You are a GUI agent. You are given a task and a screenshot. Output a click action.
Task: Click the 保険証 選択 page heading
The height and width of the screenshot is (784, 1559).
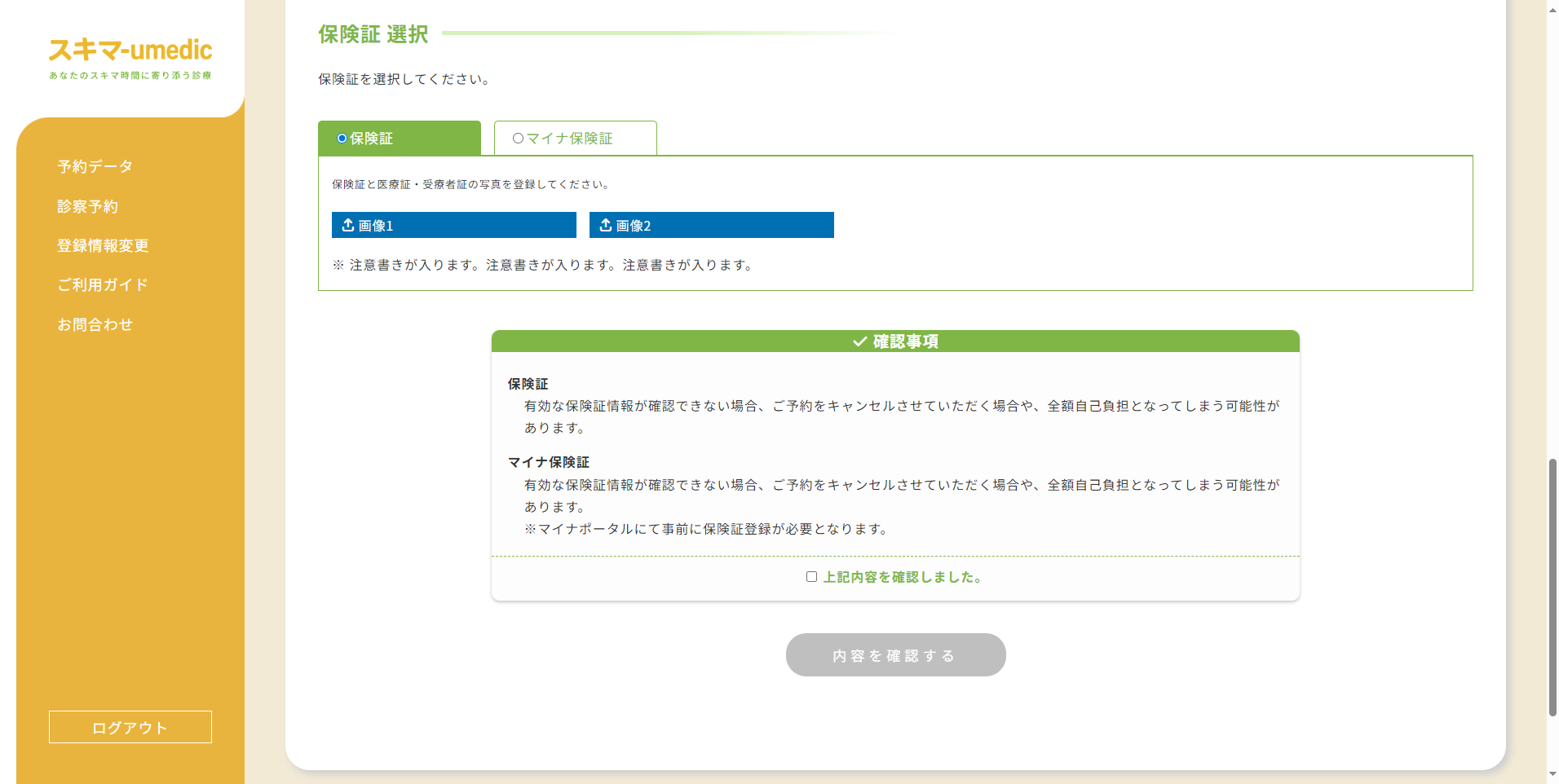372,35
